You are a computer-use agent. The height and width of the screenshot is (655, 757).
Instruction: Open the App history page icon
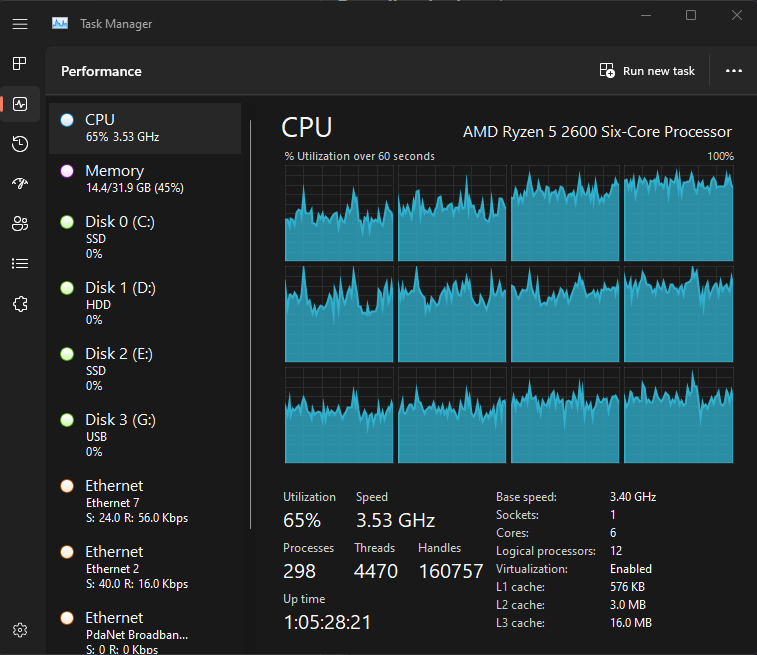[x=20, y=144]
